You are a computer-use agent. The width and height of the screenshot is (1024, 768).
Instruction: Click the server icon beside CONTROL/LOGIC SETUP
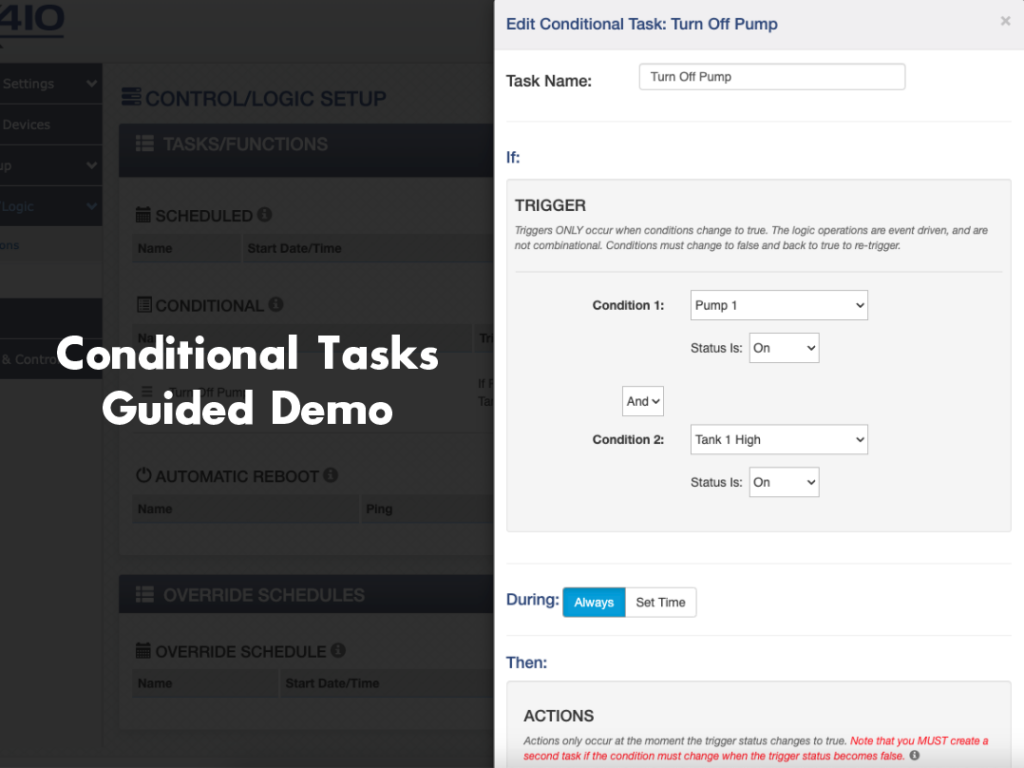(131, 97)
